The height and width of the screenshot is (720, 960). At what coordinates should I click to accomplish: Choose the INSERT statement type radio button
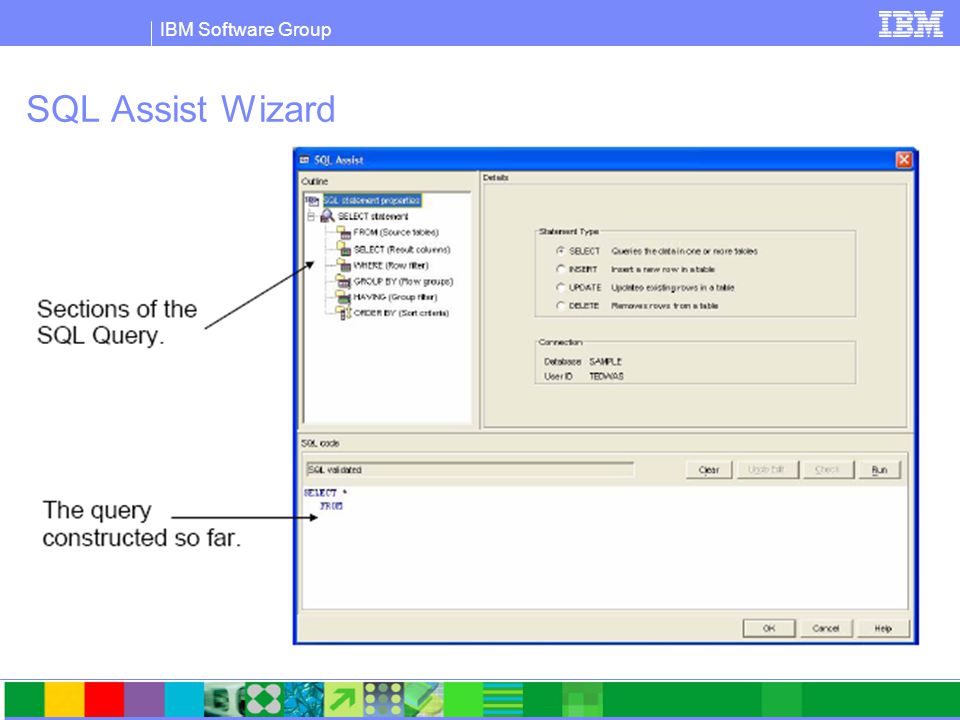560,269
